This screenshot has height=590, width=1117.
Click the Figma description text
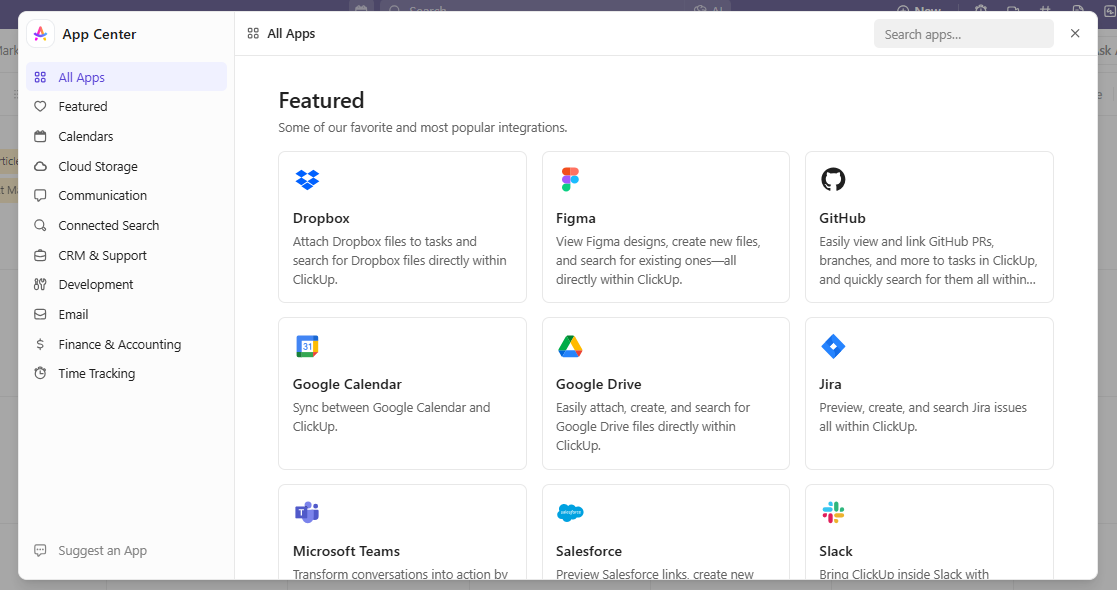(x=658, y=261)
